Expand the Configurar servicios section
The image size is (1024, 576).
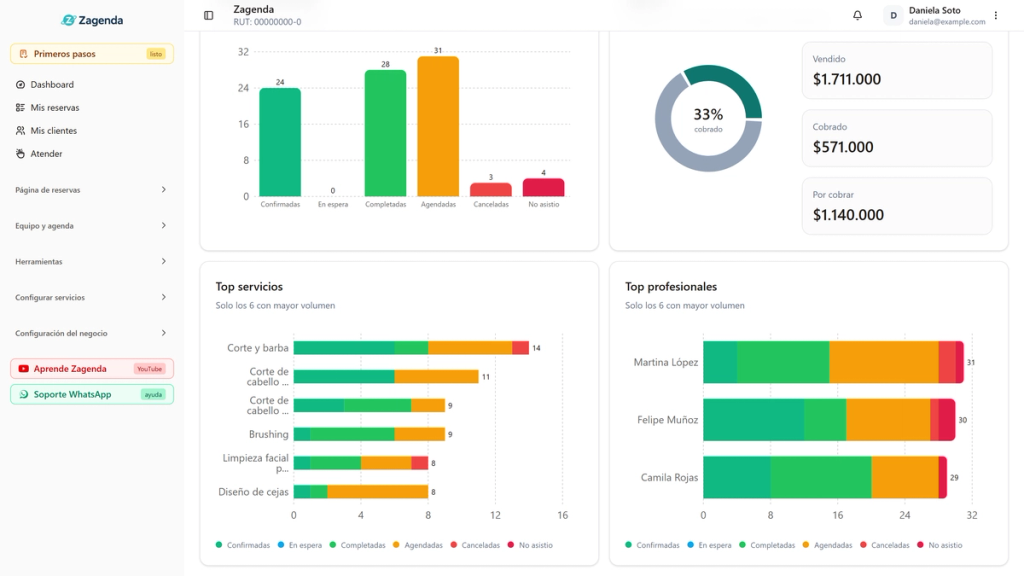coord(91,298)
